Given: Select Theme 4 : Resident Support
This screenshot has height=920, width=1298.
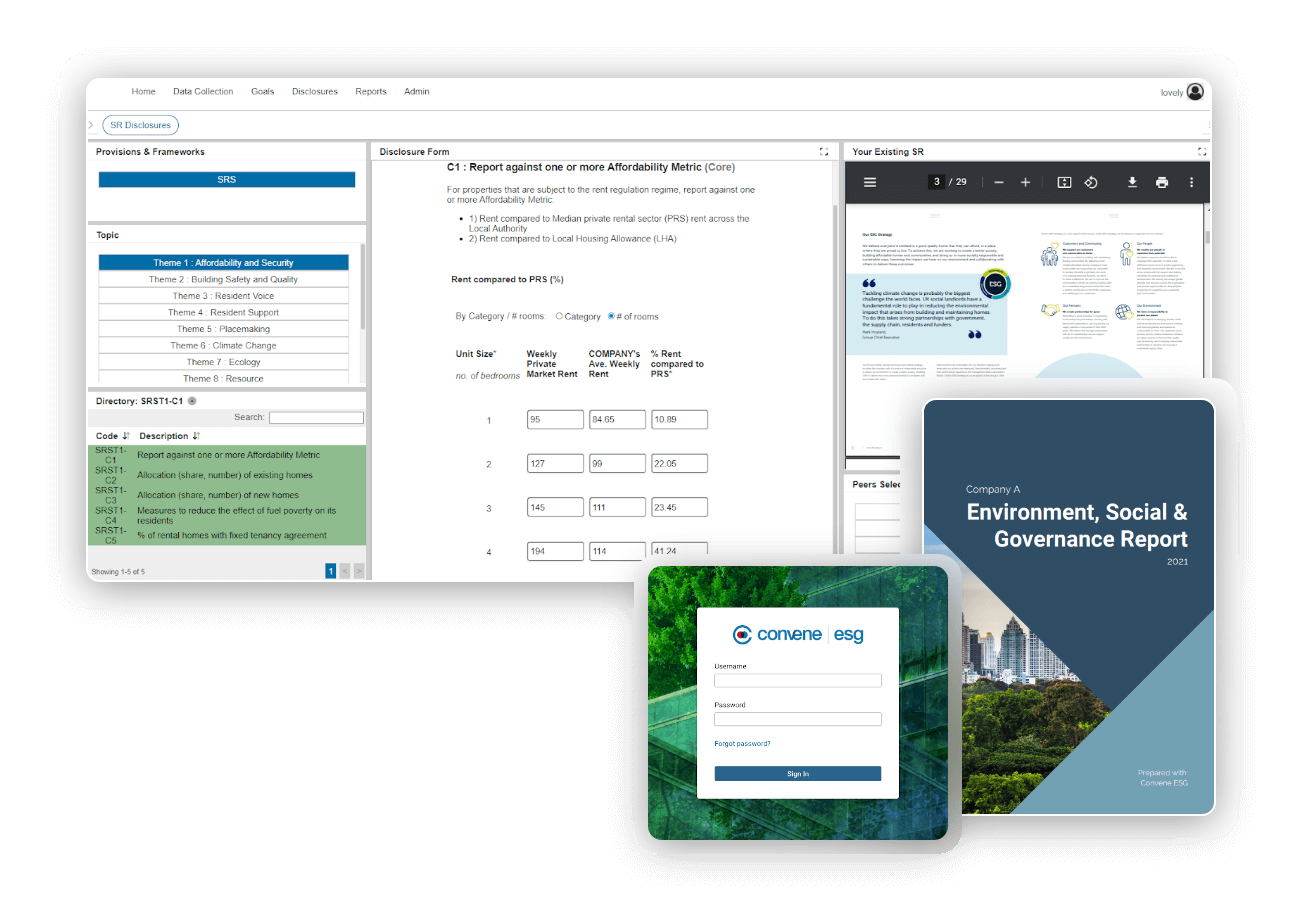Looking at the screenshot, I should [223, 312].
